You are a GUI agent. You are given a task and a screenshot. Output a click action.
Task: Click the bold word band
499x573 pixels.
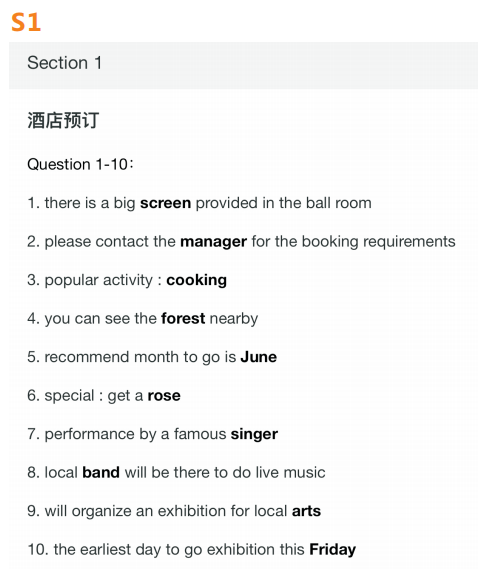point(101,473)
